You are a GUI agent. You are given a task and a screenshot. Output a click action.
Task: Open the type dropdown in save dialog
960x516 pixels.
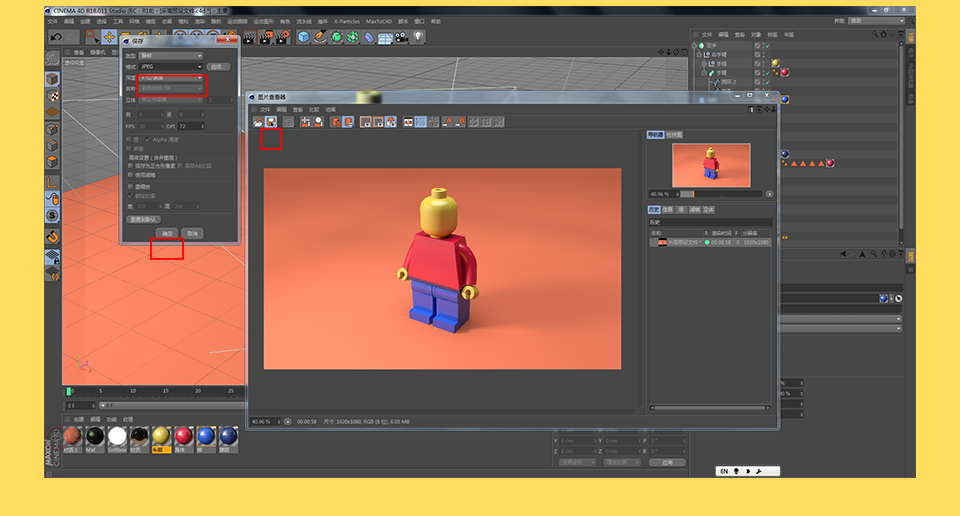170,56
